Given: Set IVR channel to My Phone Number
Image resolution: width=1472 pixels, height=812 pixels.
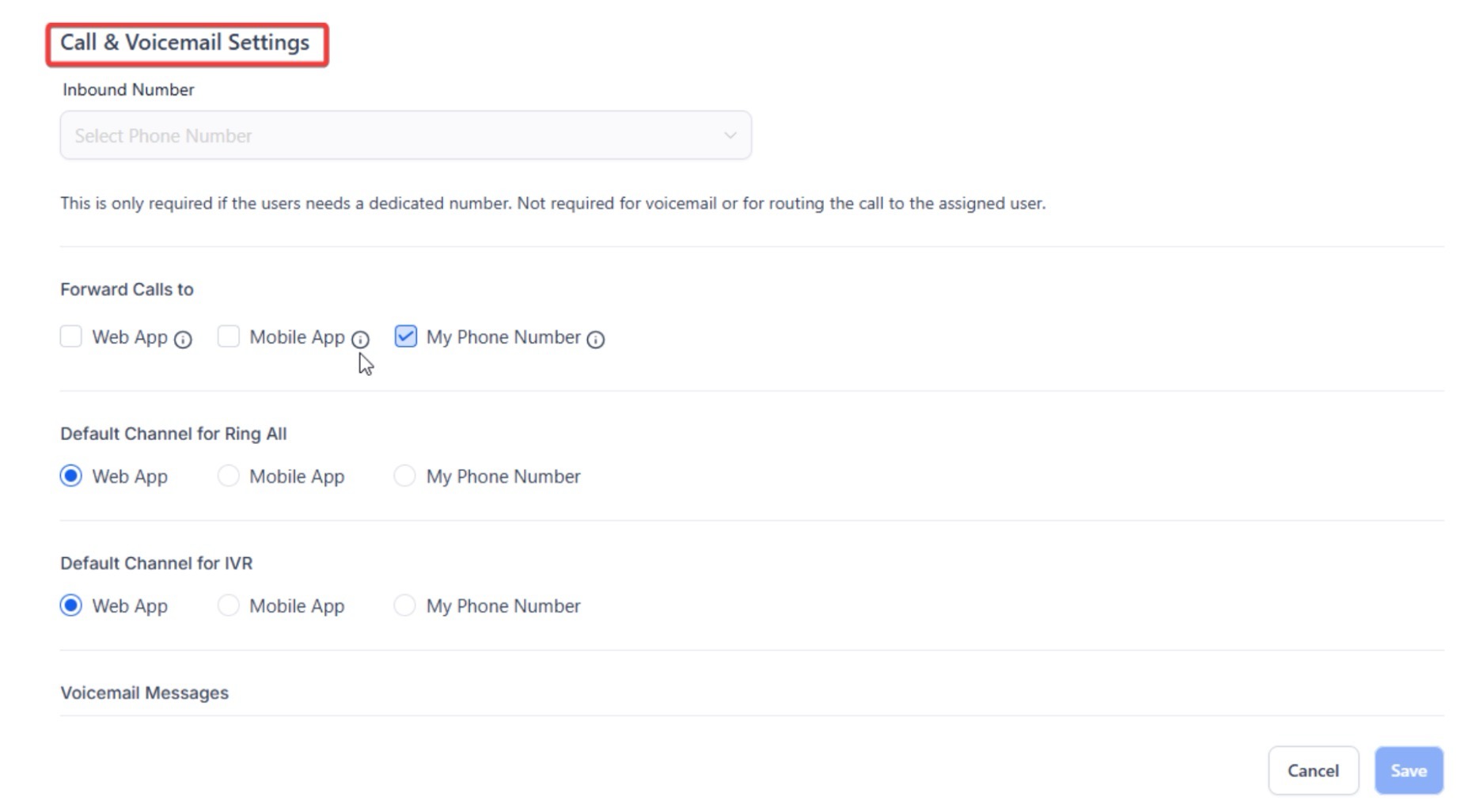Looking at the screenshot, I should point(405,605).
